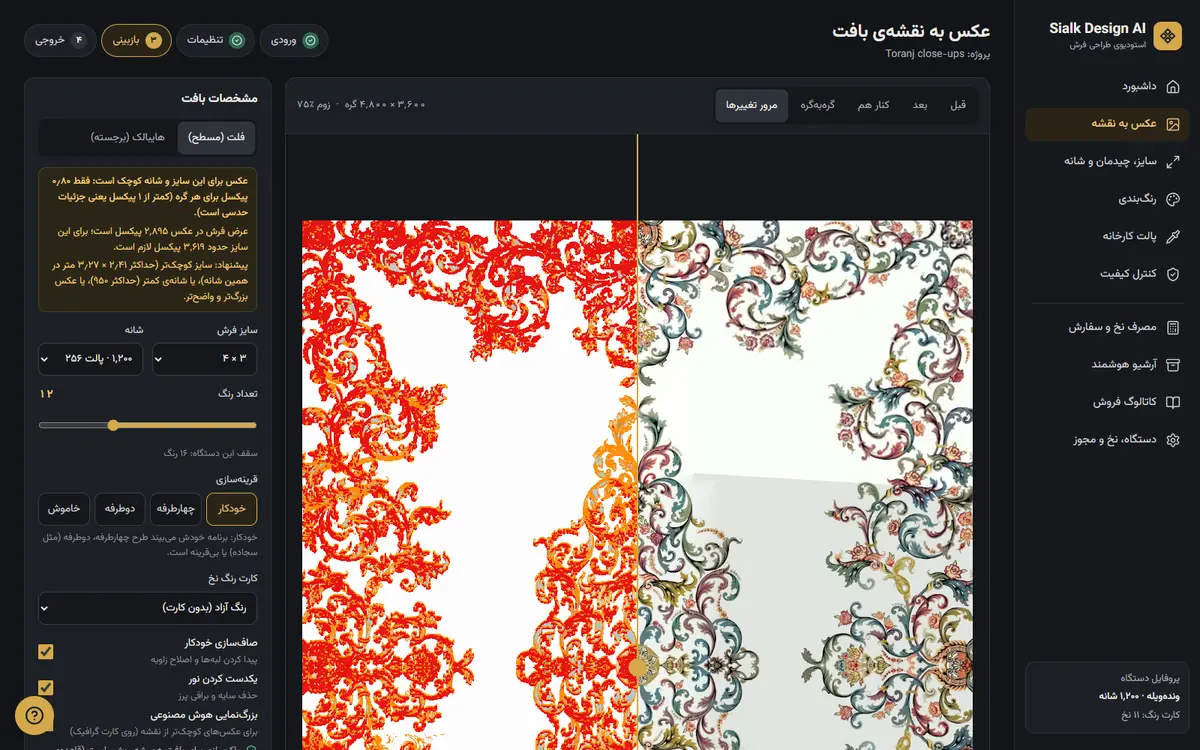This screenshot has width=1200, height=750.
Task: Switch to the کنار هم view tab
Action: tap(873, 105)
